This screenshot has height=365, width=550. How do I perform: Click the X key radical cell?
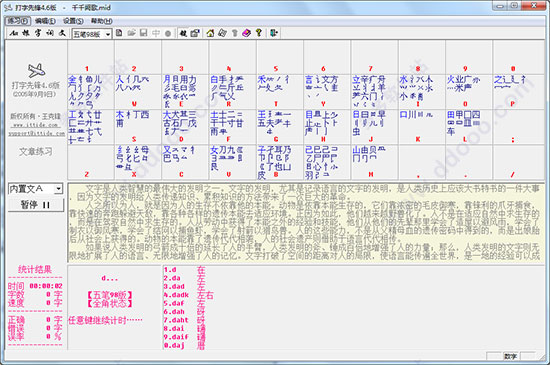coord(138,162)
